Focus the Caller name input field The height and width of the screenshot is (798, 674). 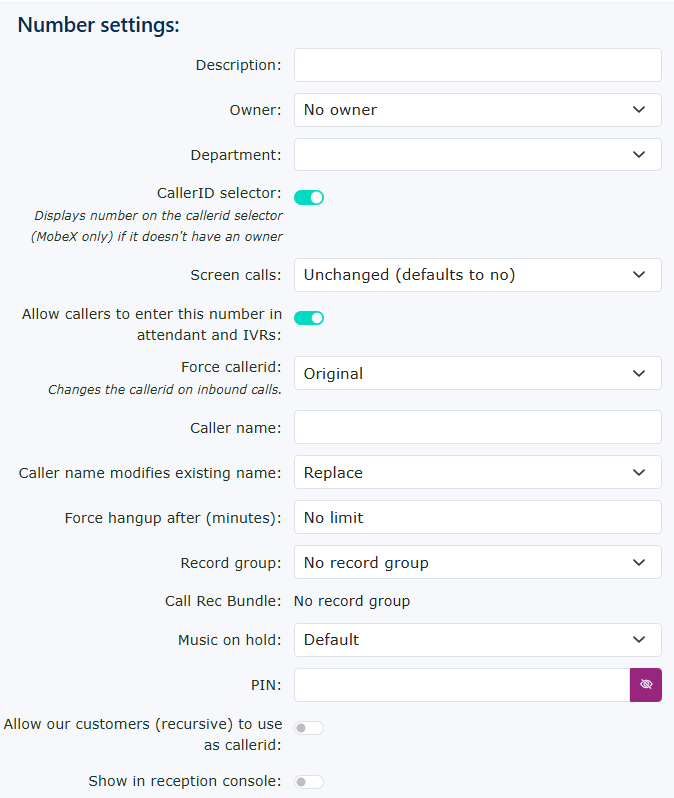tap(477, 427)
